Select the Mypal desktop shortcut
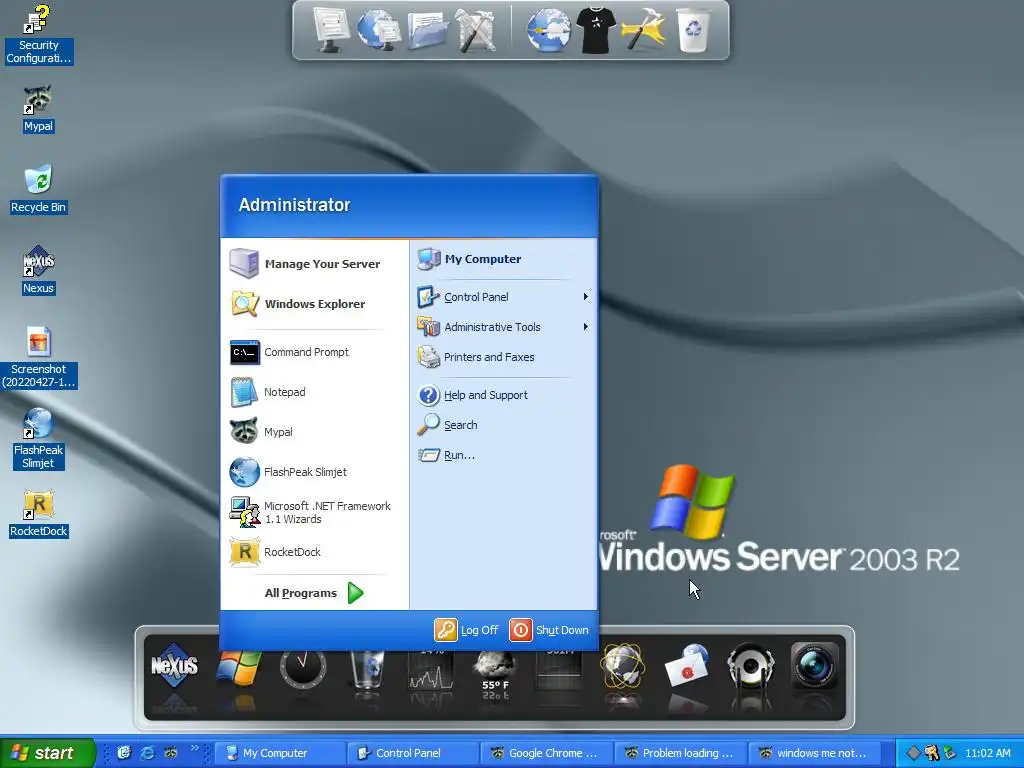The height and width of the screenshot is (768, 1024). [x=39, y=109]
